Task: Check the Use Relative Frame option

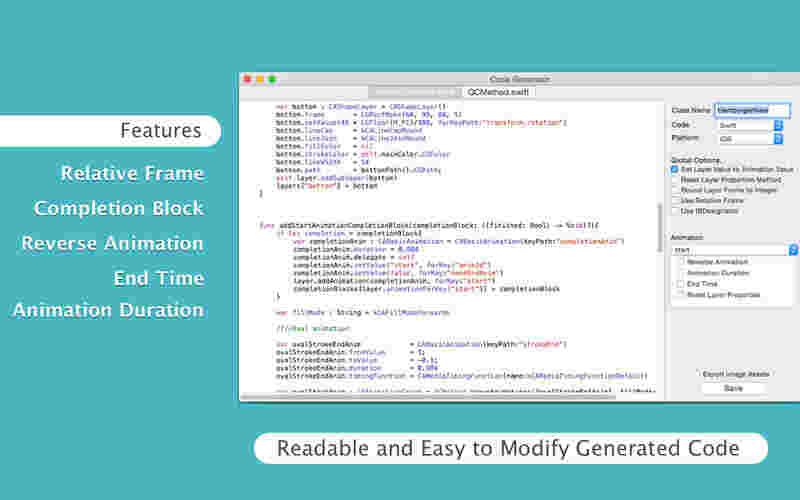Action: click(674, 201)
